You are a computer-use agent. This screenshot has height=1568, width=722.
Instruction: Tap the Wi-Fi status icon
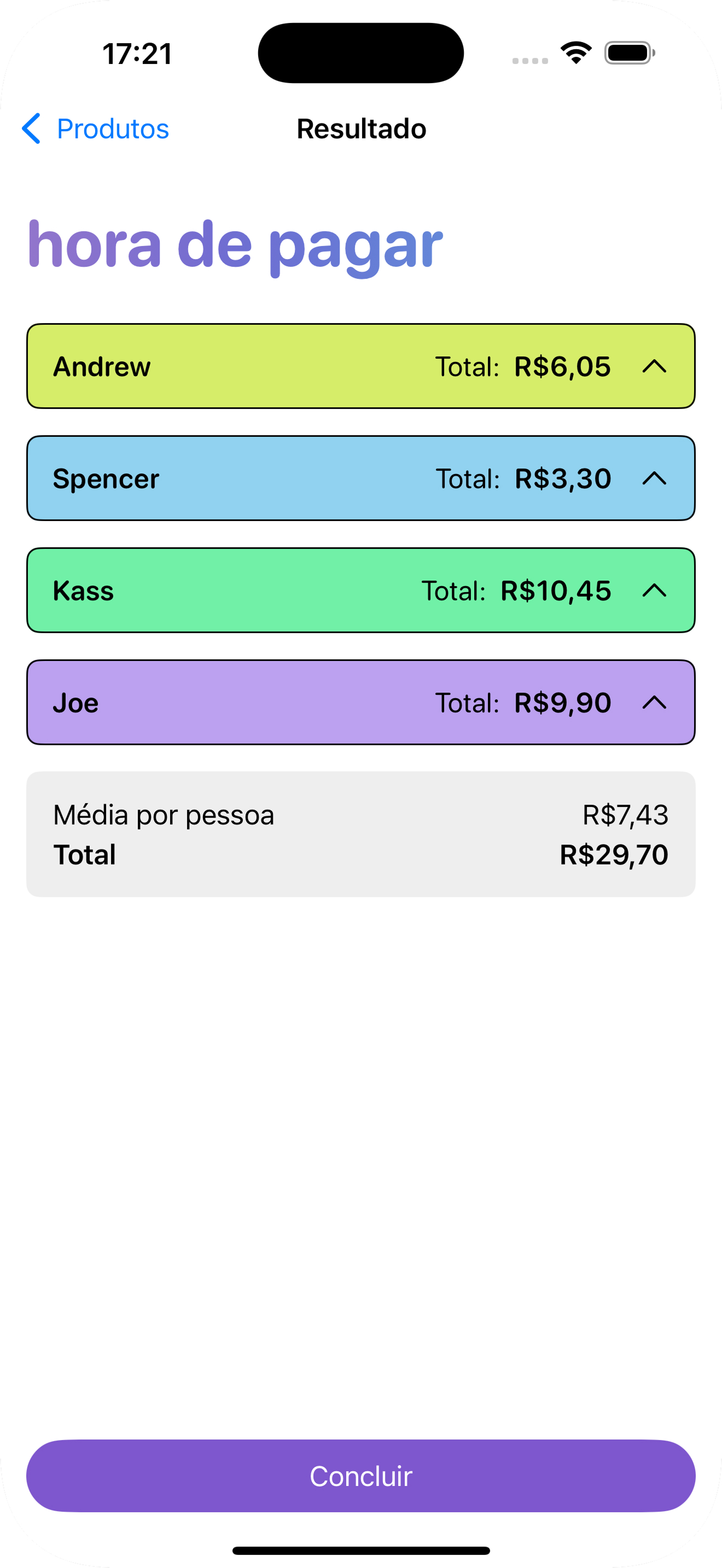576,53
